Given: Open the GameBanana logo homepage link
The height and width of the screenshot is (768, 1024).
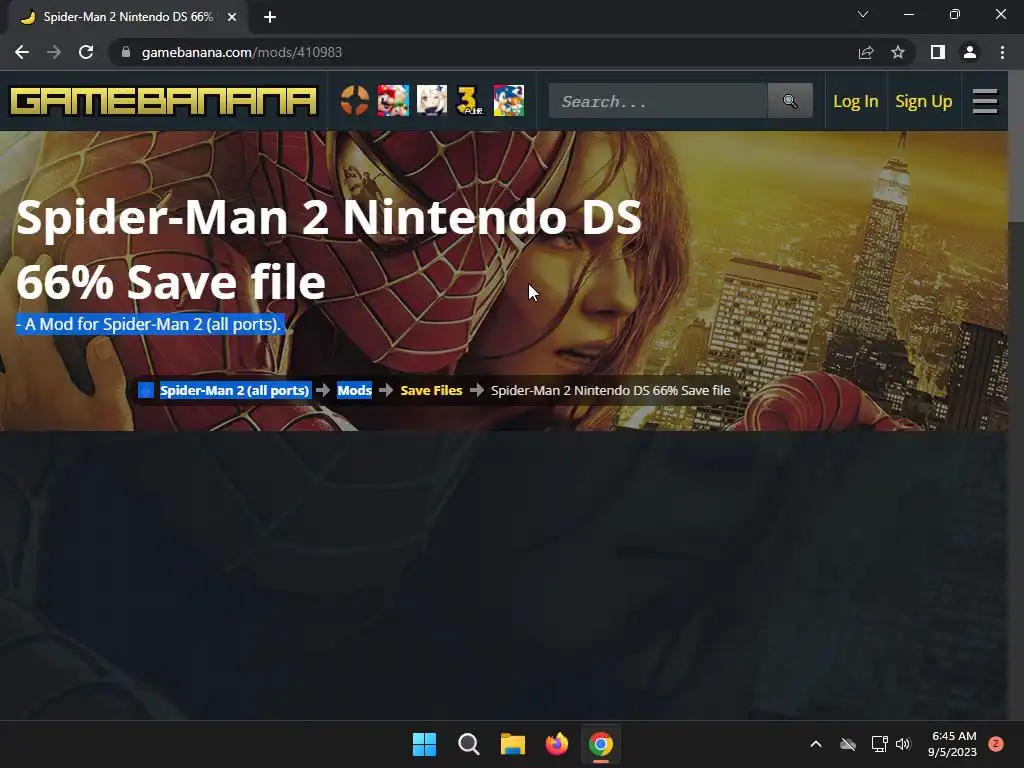Looking at the screenshot, I should pos(163,101).
